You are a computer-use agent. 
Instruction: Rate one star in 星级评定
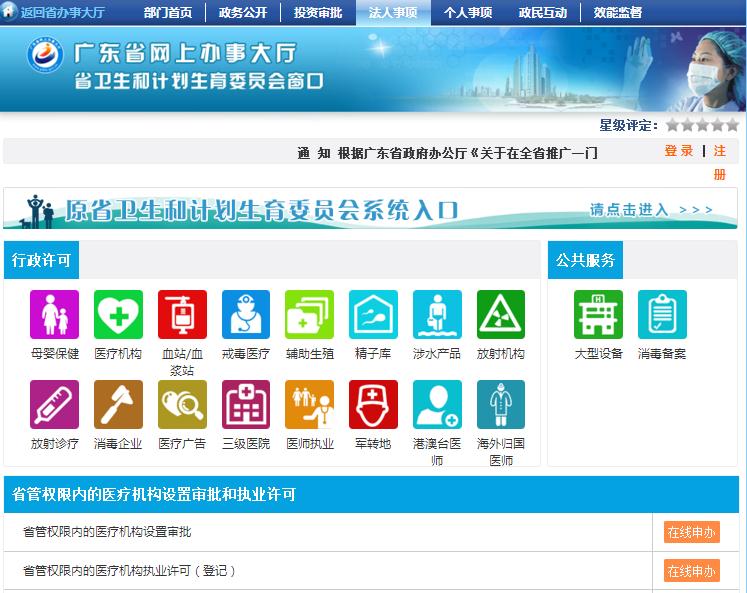coord(672,125)
